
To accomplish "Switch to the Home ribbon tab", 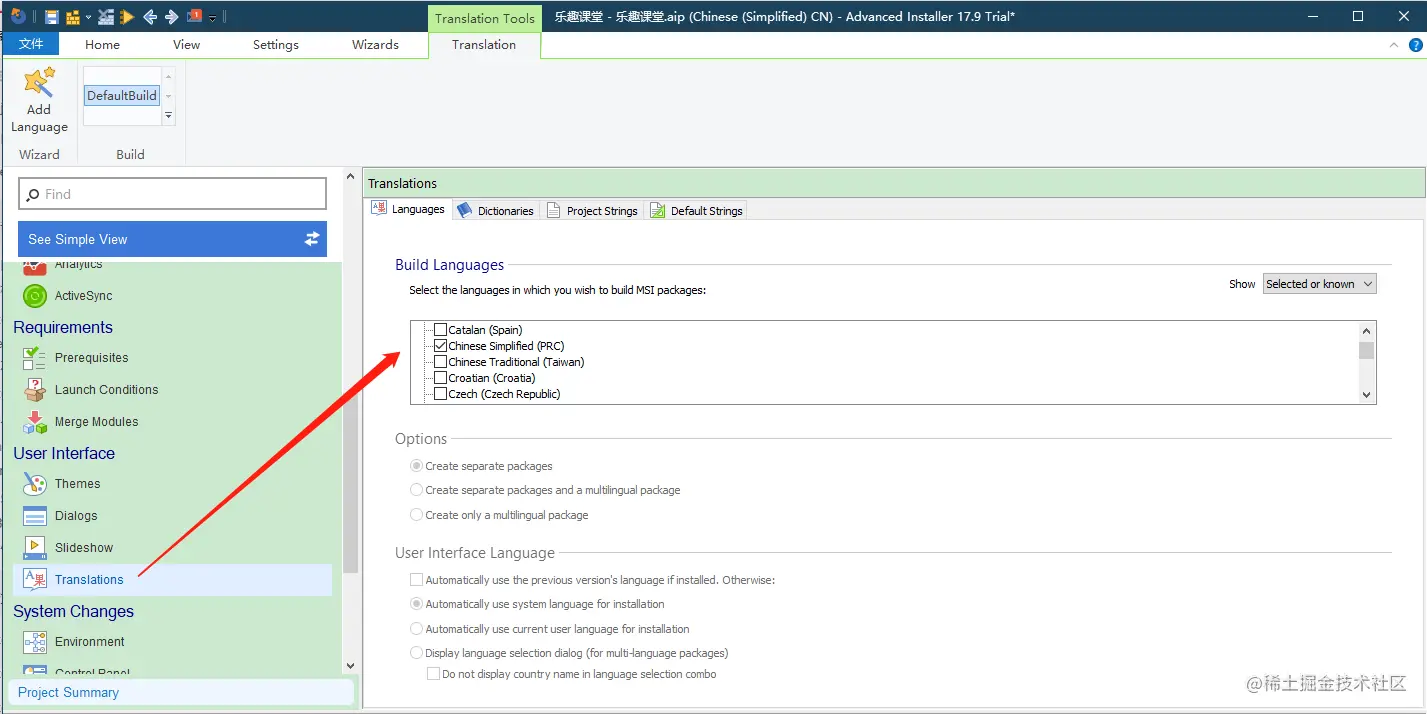I will pyautogui.click(x=102, y=45).
